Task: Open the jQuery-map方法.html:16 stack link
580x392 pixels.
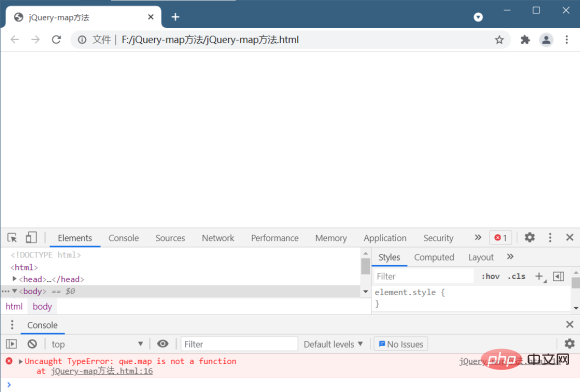Action: click(x=102, y=371)
